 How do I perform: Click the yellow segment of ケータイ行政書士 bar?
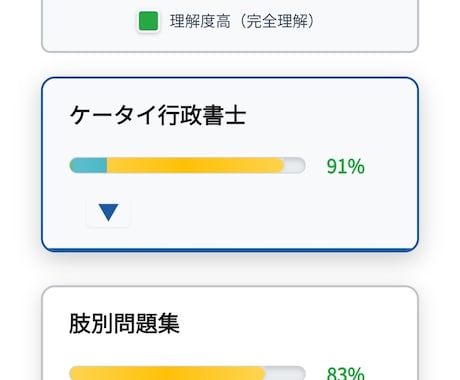tap(195, 165)
